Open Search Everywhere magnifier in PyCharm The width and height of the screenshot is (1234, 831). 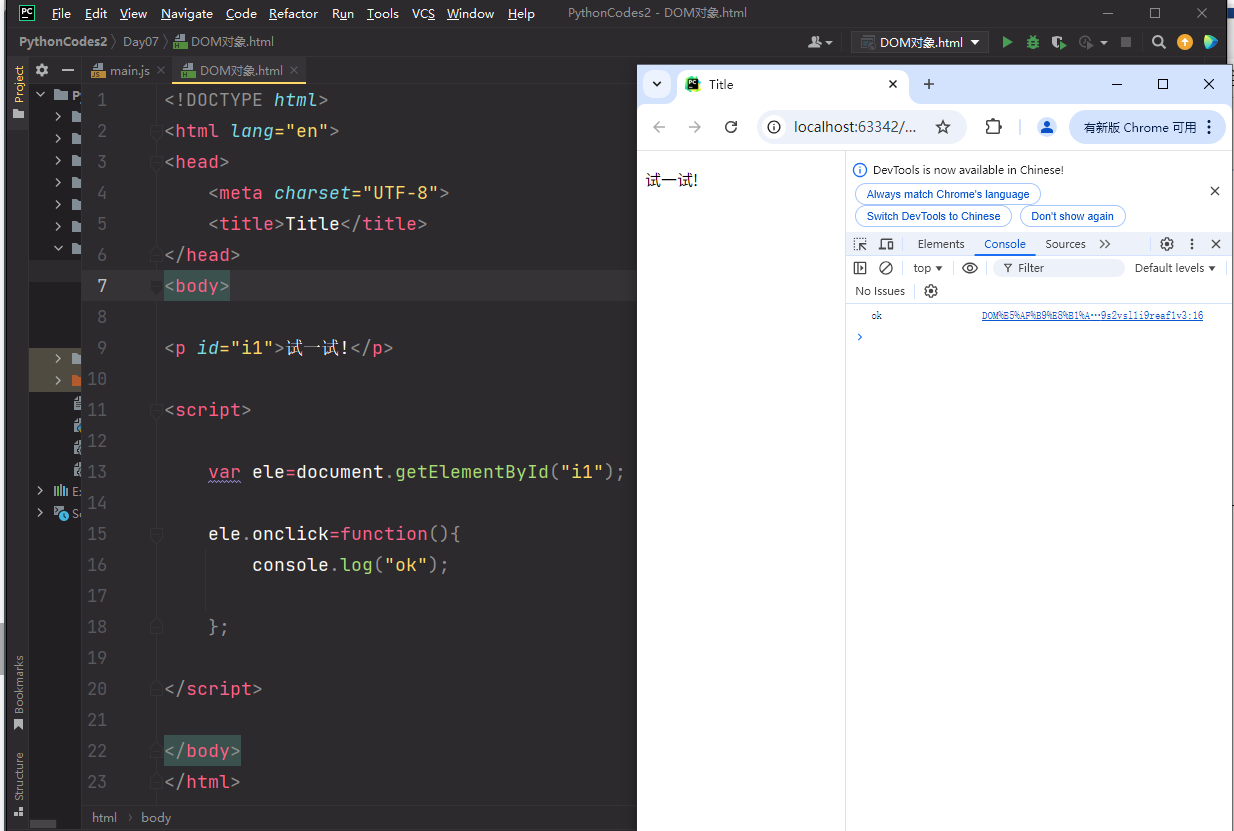coord(1158,42)
